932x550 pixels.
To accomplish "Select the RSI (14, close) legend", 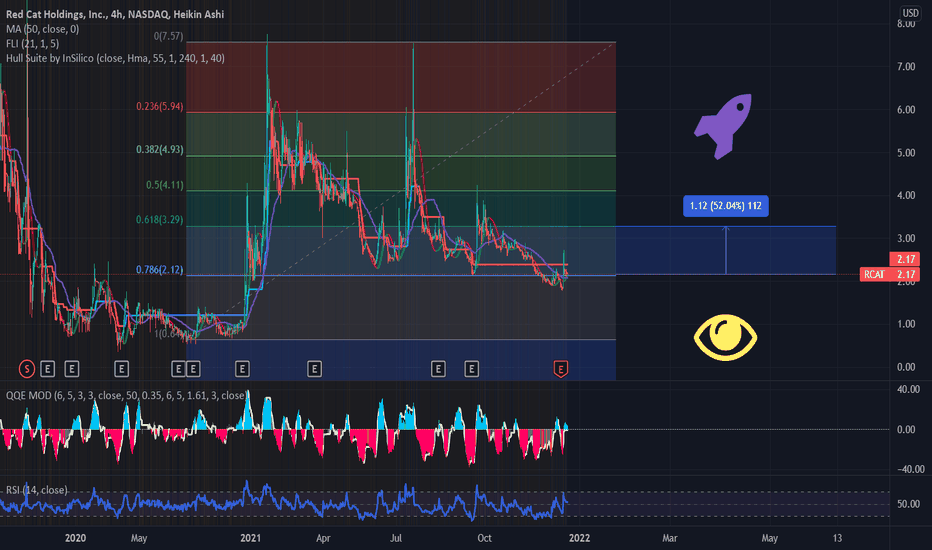I will coord(37,490).
